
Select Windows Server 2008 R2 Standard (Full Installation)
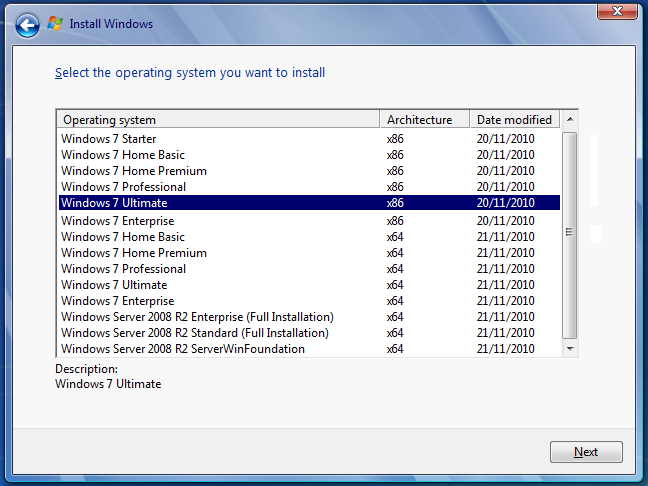pos(309,333)
